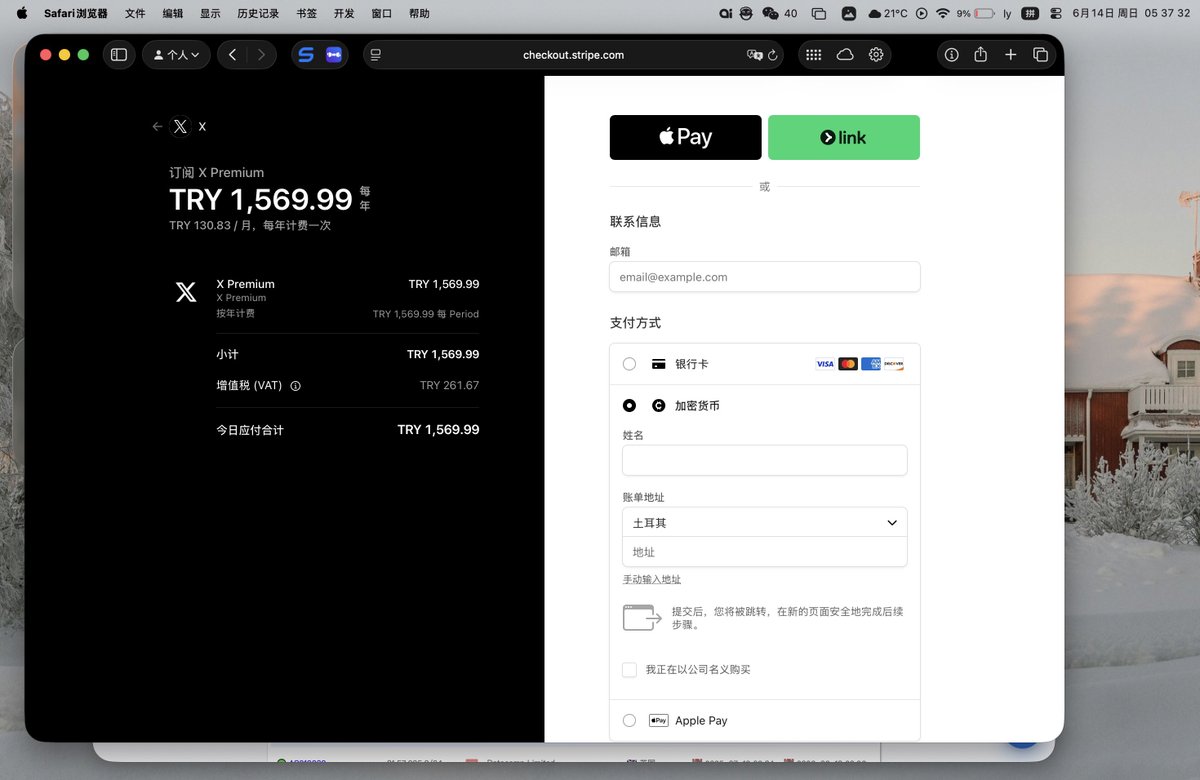Select the 银行卡 payment radio button
Screen dimensions: 1200x780
click(x=629, y=364)
